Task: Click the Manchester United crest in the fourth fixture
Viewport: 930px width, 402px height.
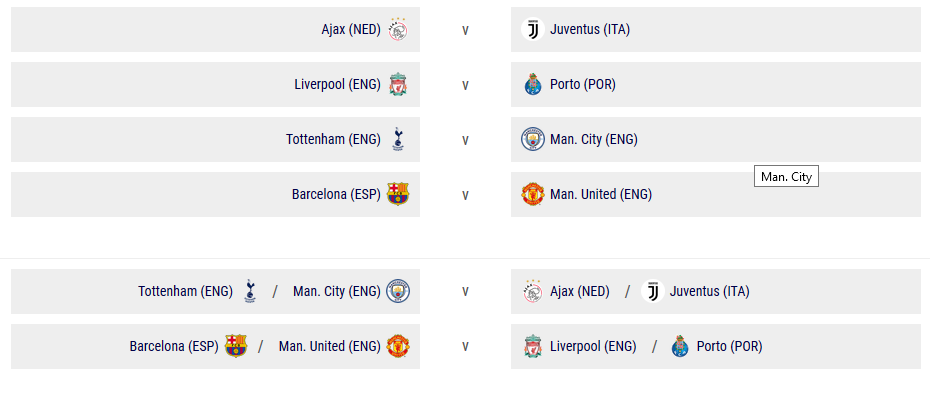Action: pos(533,194)
